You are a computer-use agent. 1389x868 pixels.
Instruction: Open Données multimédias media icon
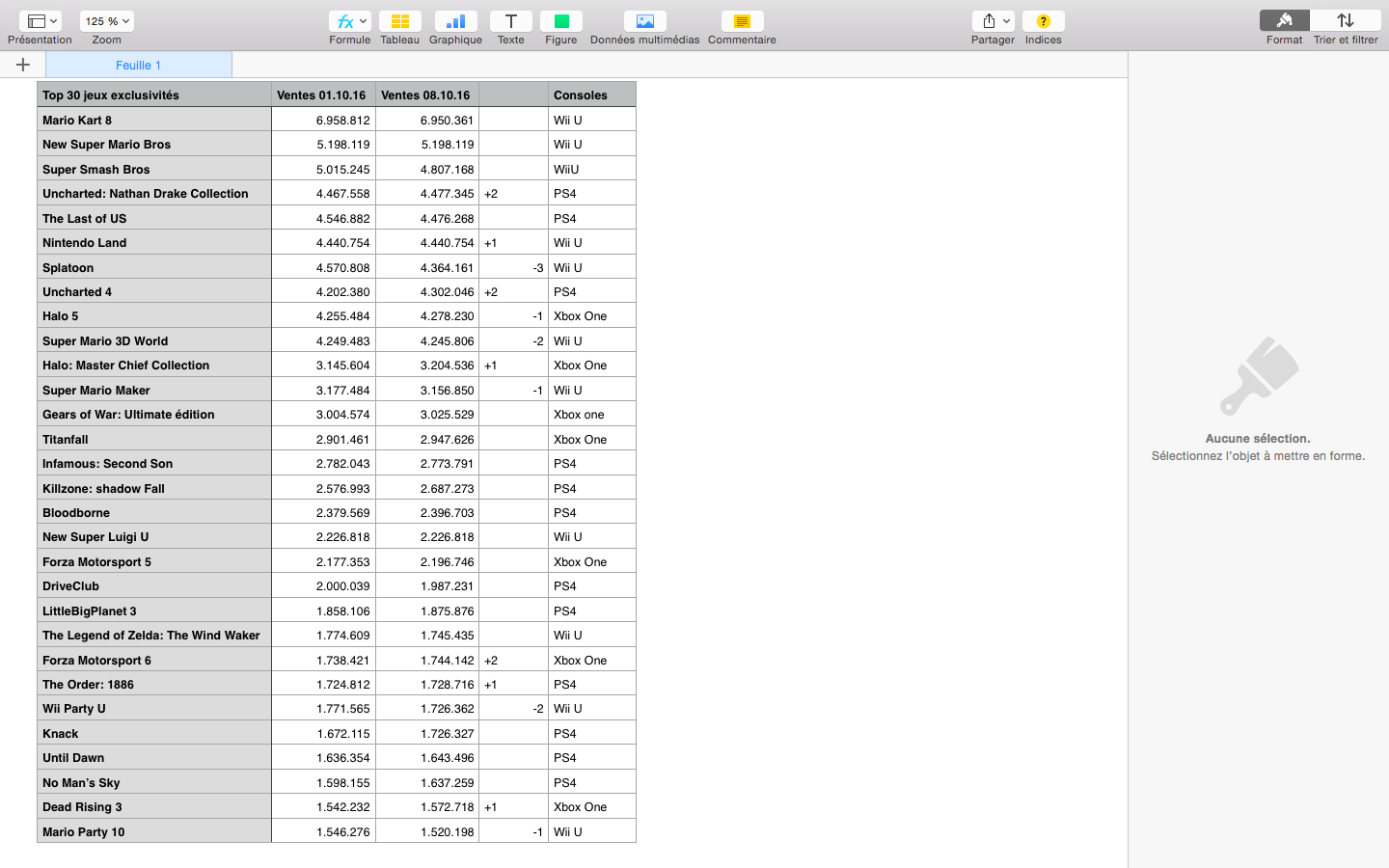644,21
